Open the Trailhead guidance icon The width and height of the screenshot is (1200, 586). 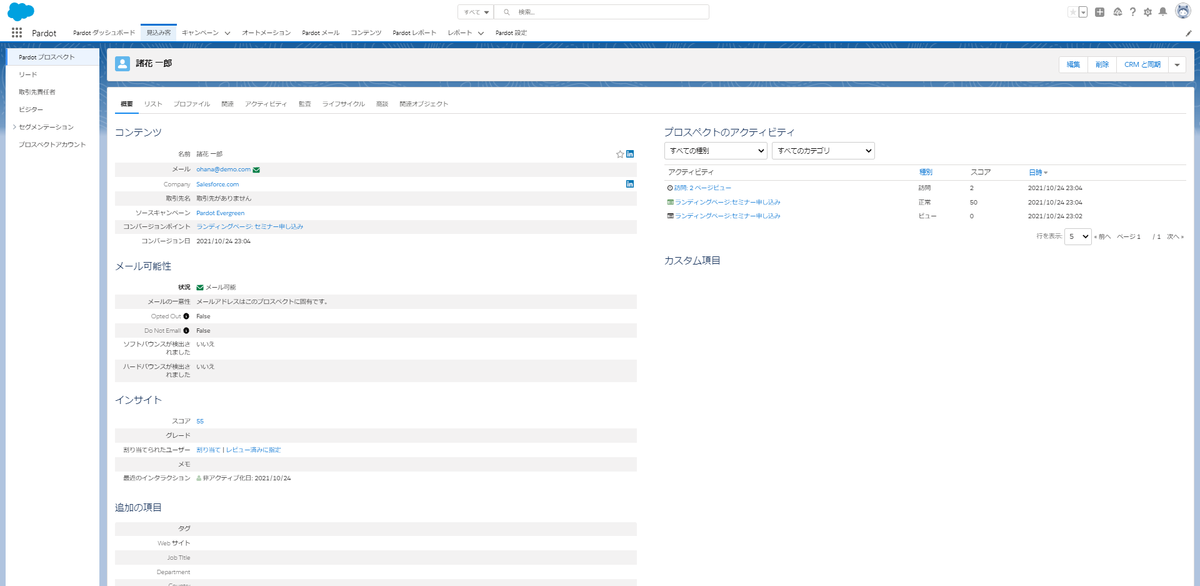(1116, 12)
